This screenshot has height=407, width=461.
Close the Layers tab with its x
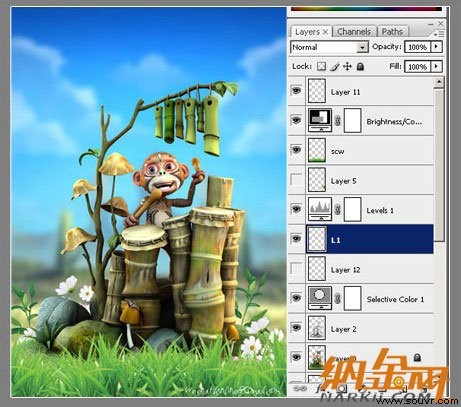point(325,32)
